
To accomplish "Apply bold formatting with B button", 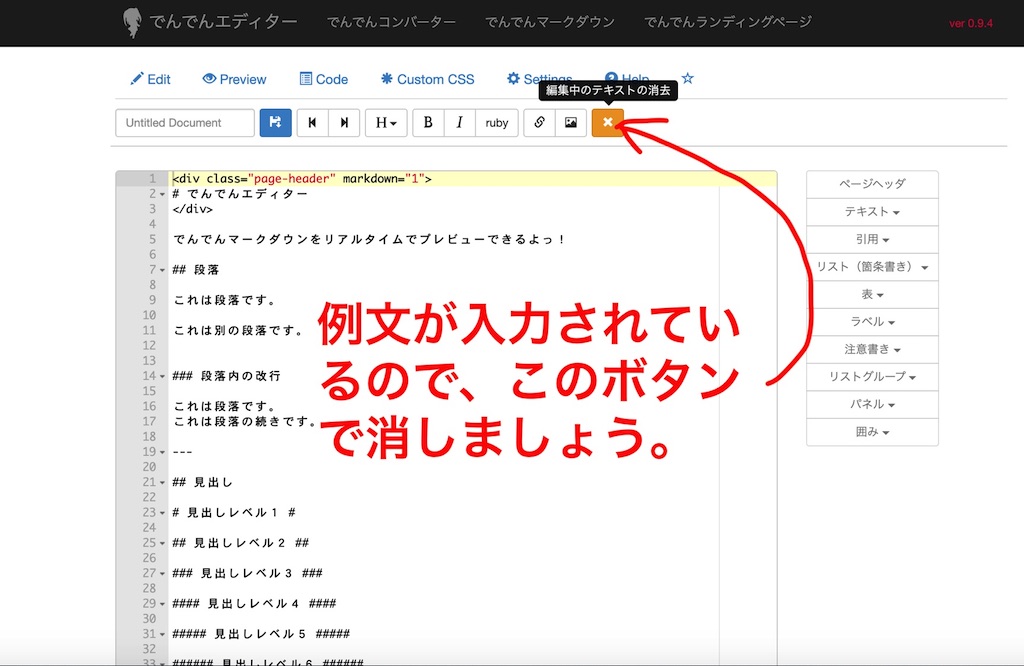I will click(428, 123).
